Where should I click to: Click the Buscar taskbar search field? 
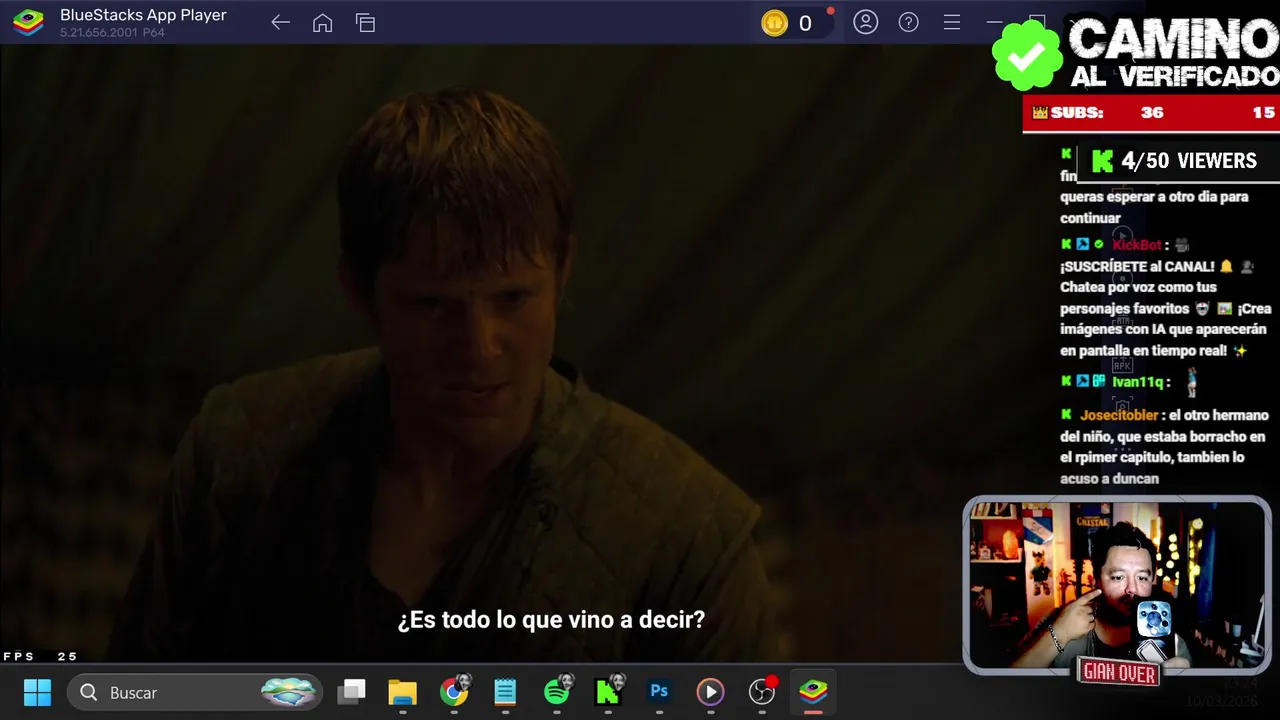point(195,692)
